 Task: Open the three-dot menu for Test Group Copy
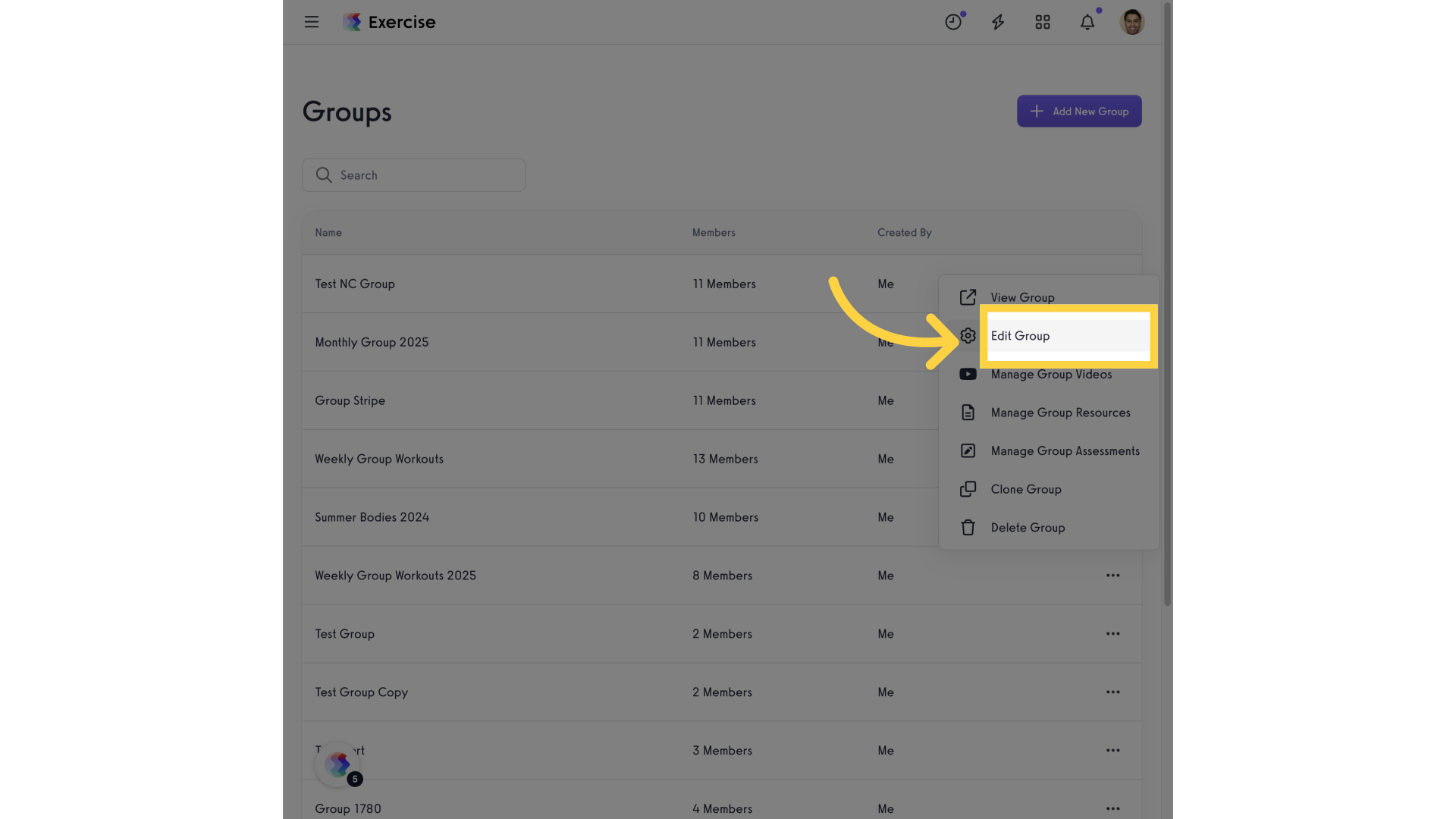pyautogui.click(x=1112, y=692)
